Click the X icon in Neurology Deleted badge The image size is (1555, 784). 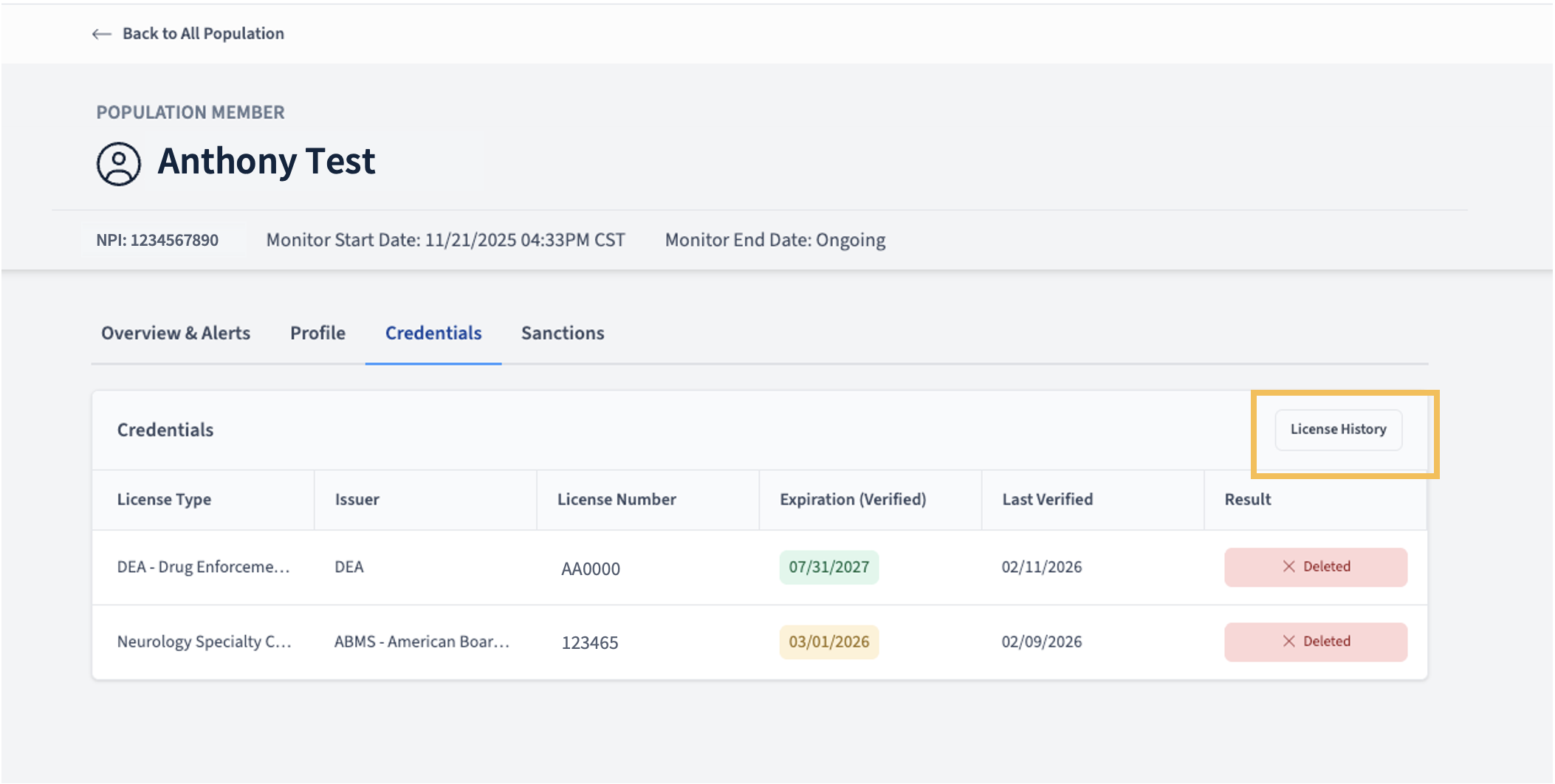point(1288,641)
